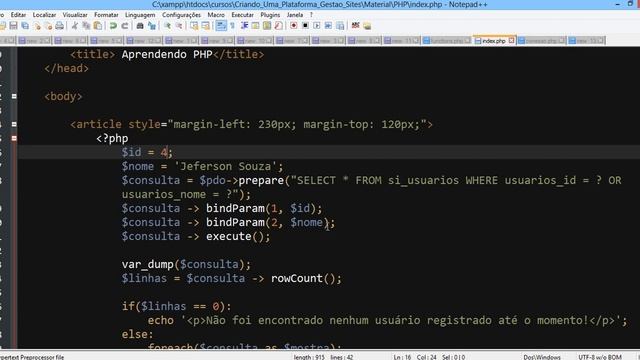640x360 pixels.
Task: Click the Save file toolbar icon
Action: click(13, 26)
